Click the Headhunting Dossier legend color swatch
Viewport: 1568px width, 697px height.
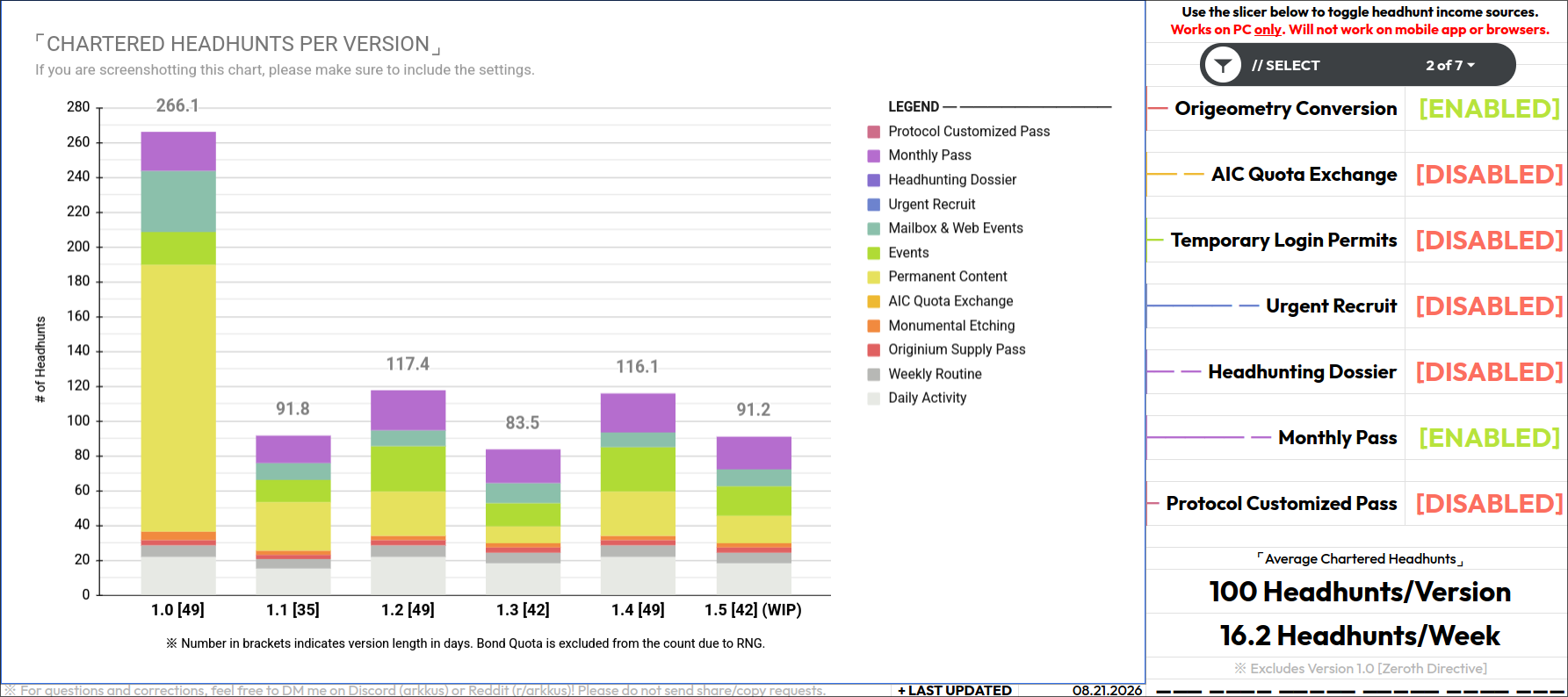(x=873, y=180)
